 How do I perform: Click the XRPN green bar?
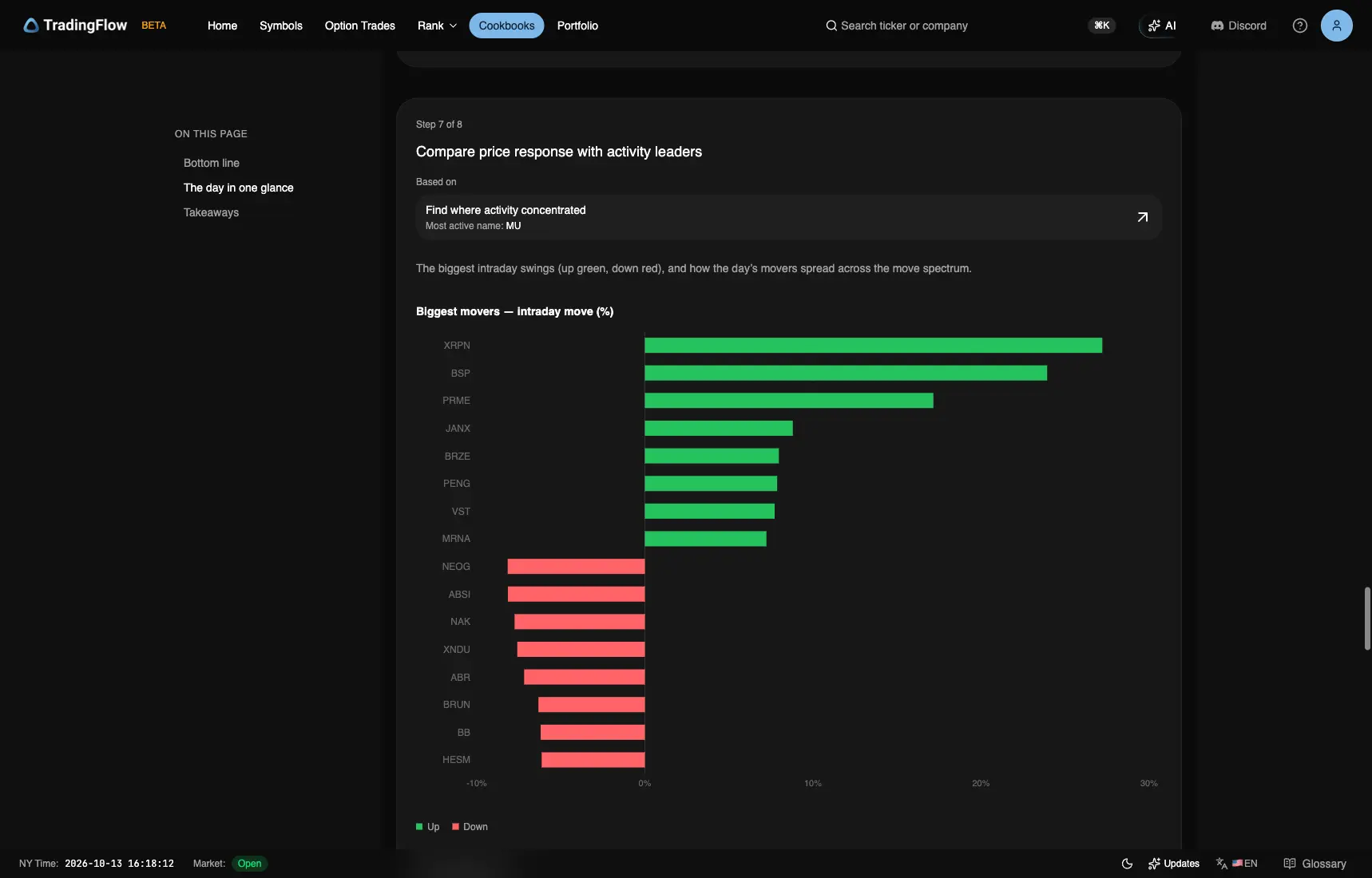[x=873, y=346]
